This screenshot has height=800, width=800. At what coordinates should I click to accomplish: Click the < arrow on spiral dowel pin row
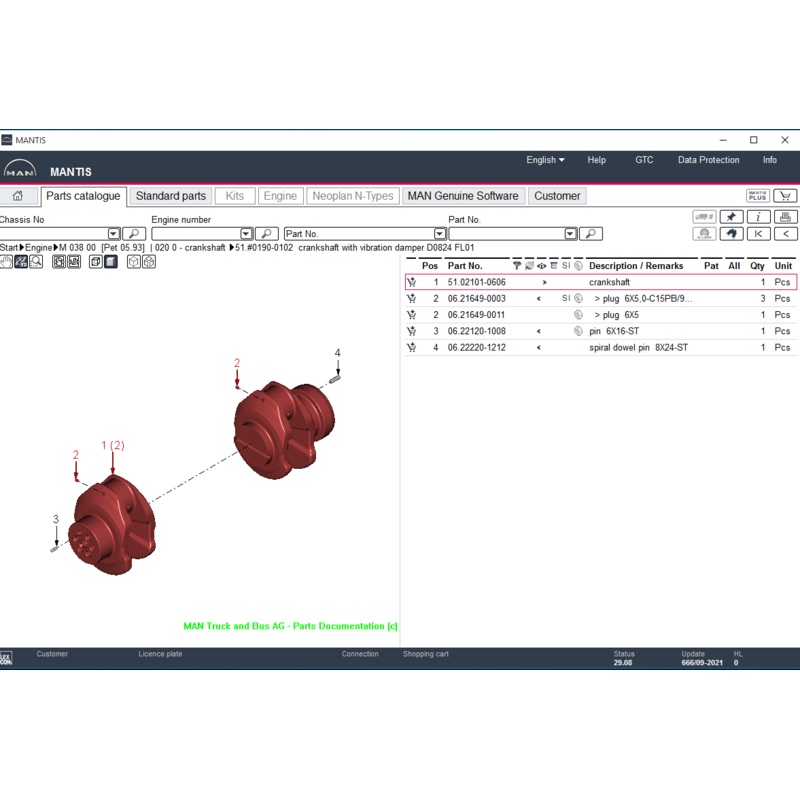click(539, 347)
